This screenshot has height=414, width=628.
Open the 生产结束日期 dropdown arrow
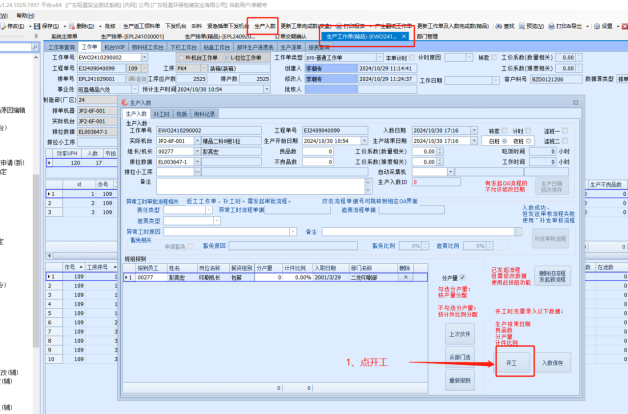(x=474, y=141)
